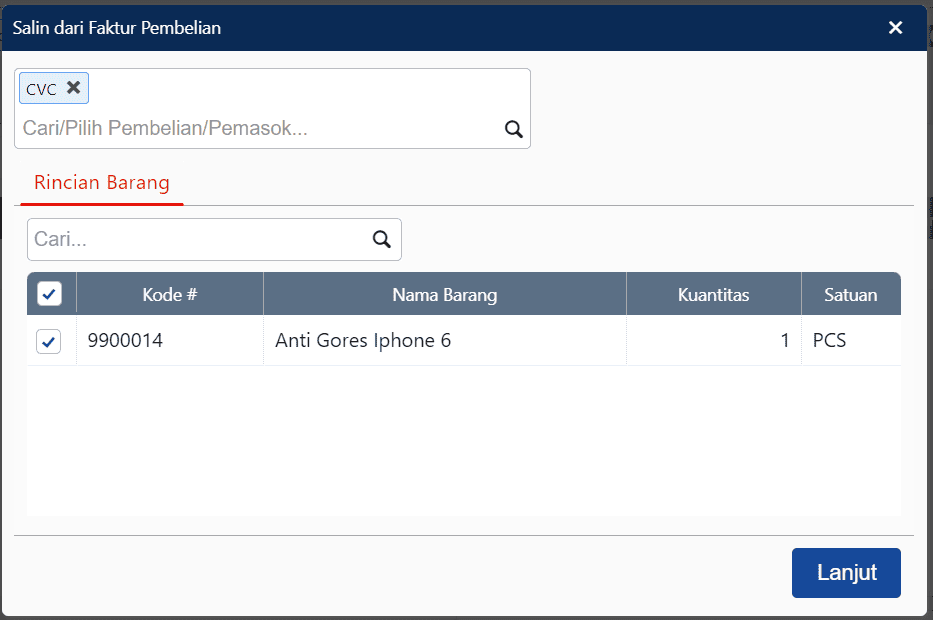Click the Kuantitas column header
The width and height of the screenshot is (933, 620).
(x=713, y=293)
